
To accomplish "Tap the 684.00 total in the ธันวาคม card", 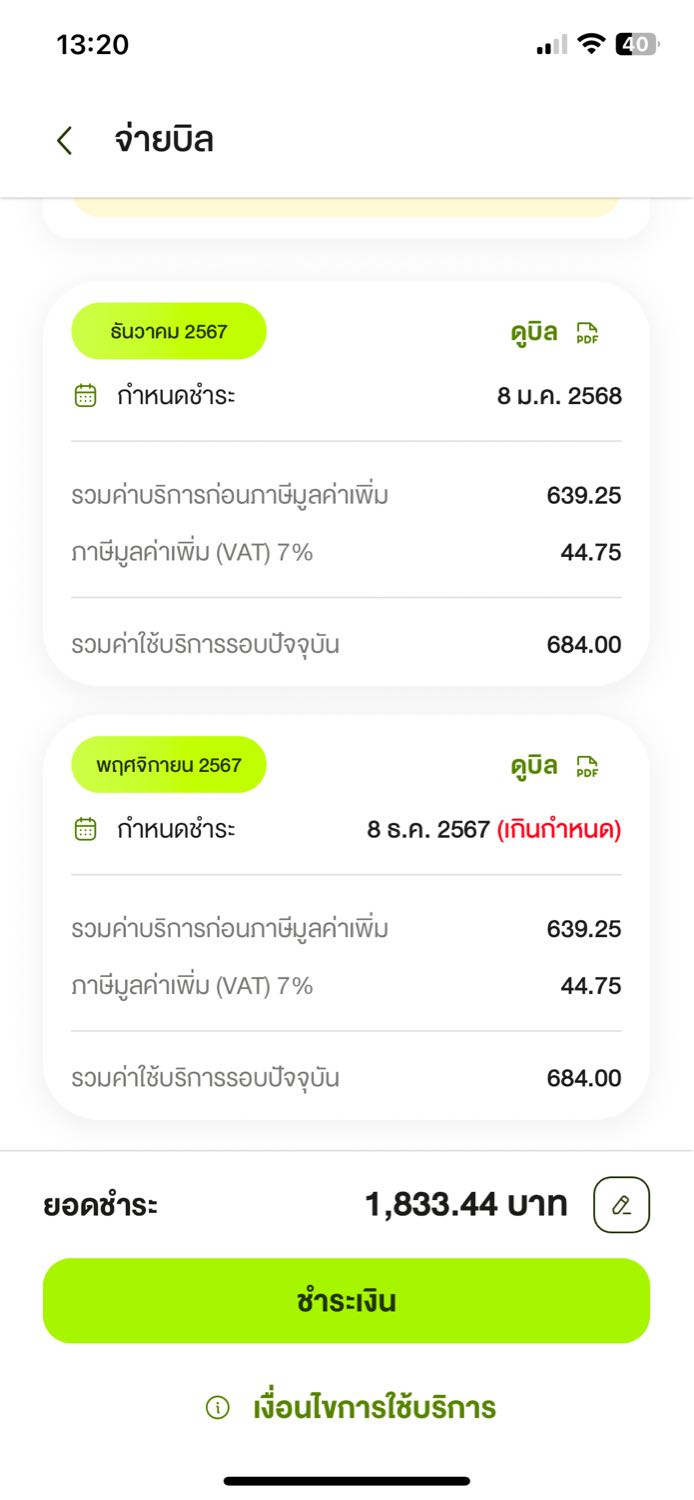I will pyautogui.click(x=584, y=645).
